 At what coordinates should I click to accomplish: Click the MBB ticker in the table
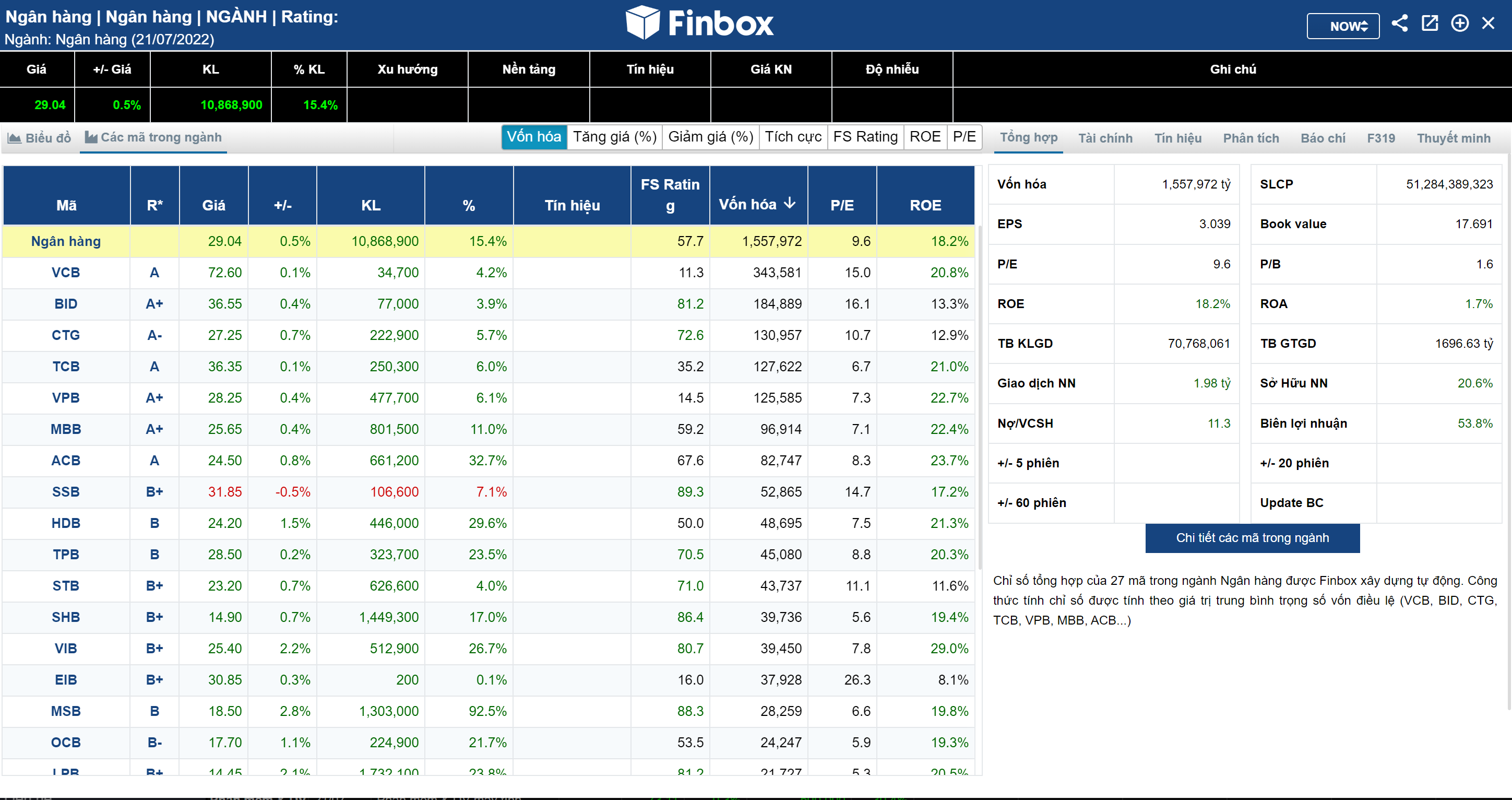pos(66,429)
